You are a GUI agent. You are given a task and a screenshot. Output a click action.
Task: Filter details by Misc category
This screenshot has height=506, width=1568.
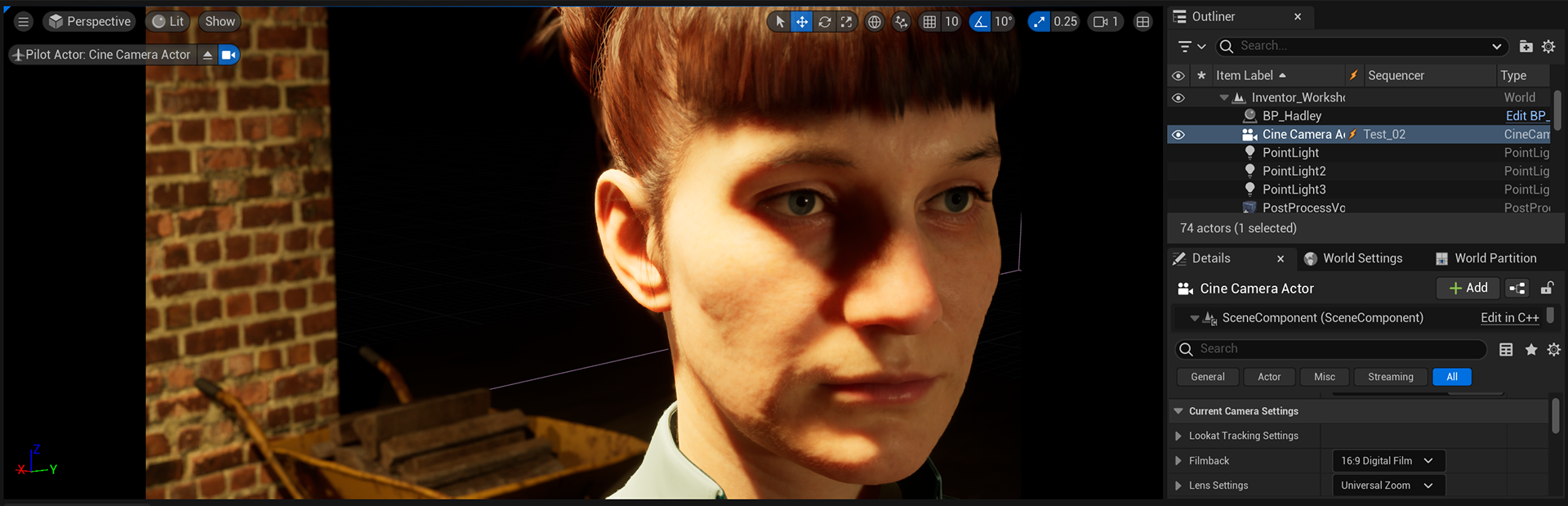point(1324,377)
